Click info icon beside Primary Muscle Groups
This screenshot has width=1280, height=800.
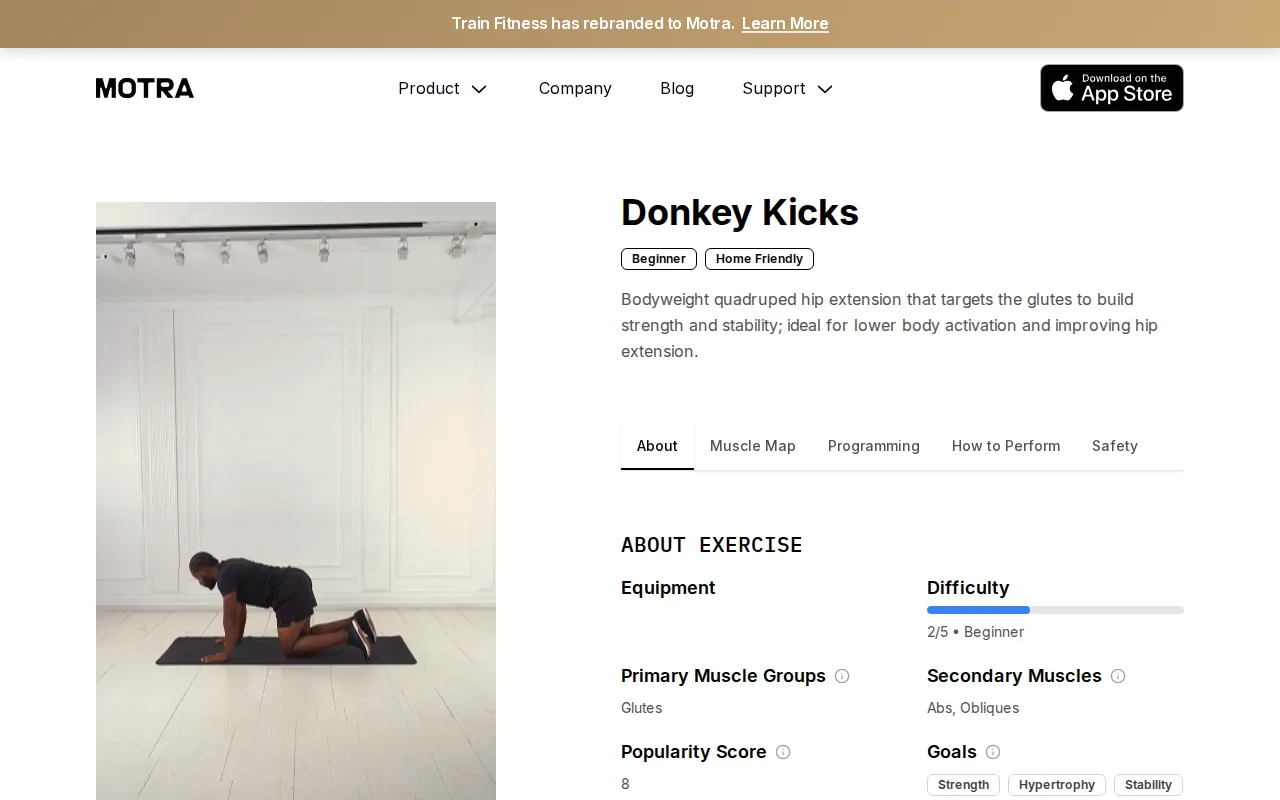[842, 676]
